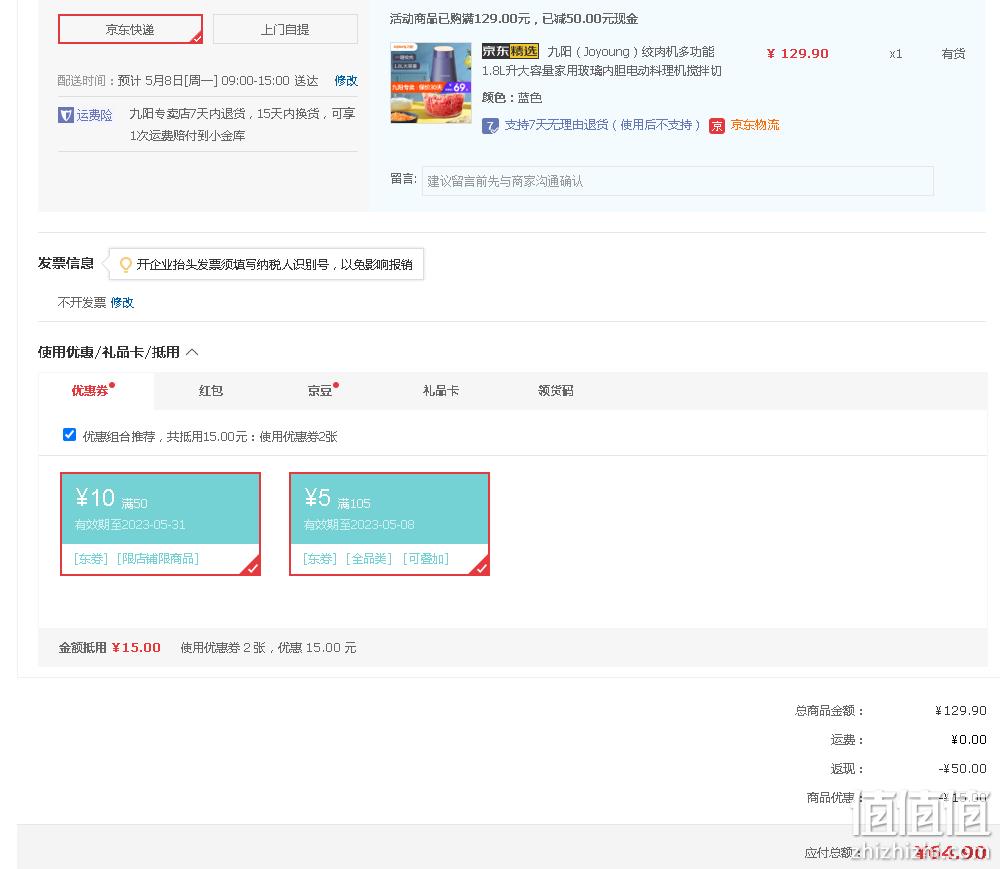Collapse the 使用优惠/礼品卡/抵用 section chevron
Image resolution: width=1000 pixels, height=869 pixels.
[x=193, y=352]
